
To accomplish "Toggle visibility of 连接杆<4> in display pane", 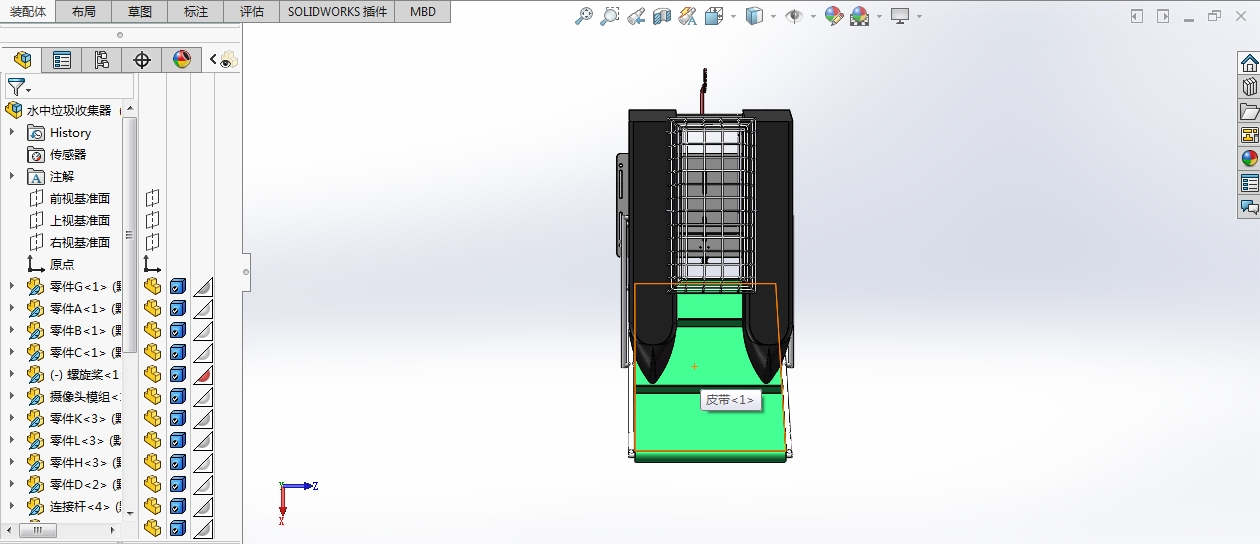I will [153, 507].
